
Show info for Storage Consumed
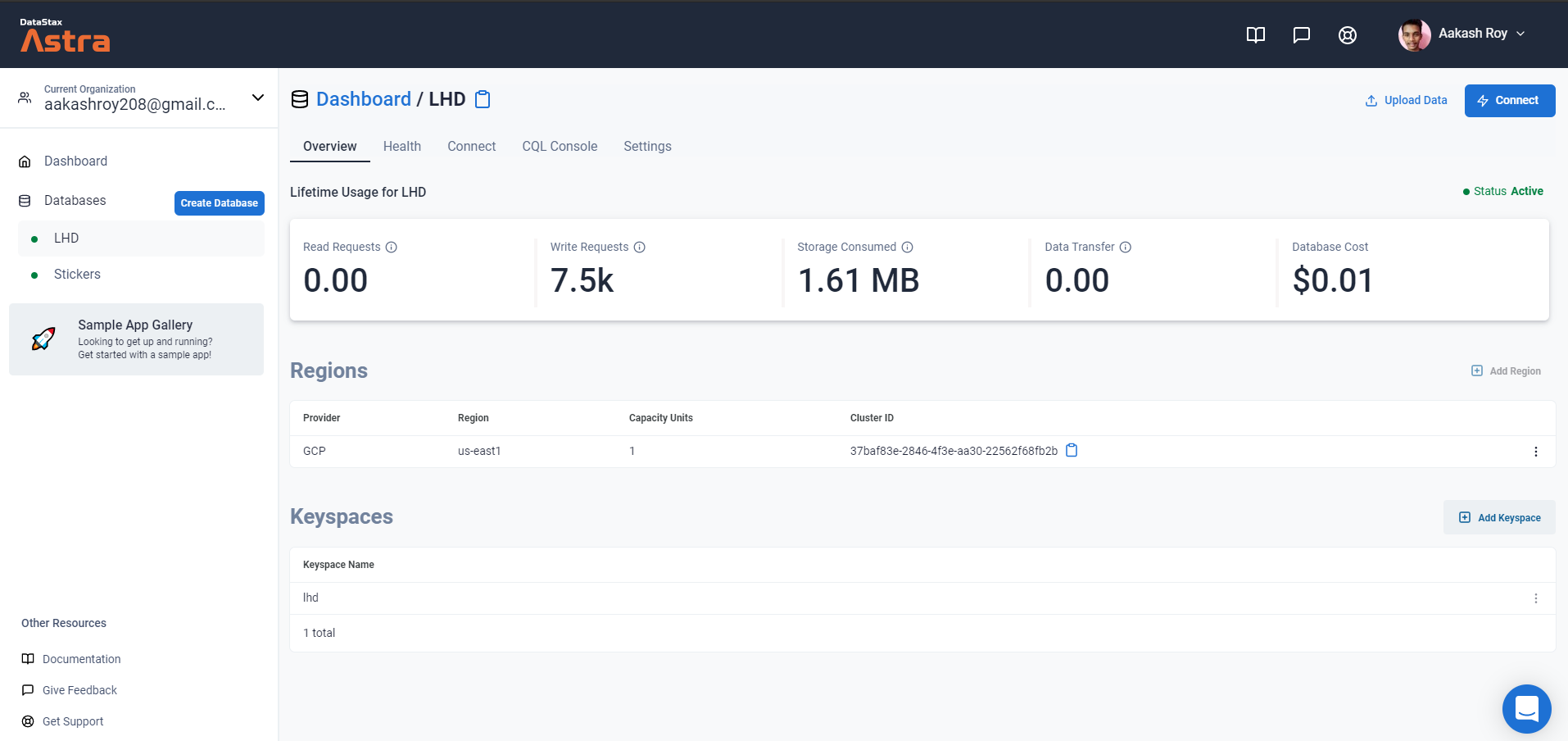pos(908,248)
